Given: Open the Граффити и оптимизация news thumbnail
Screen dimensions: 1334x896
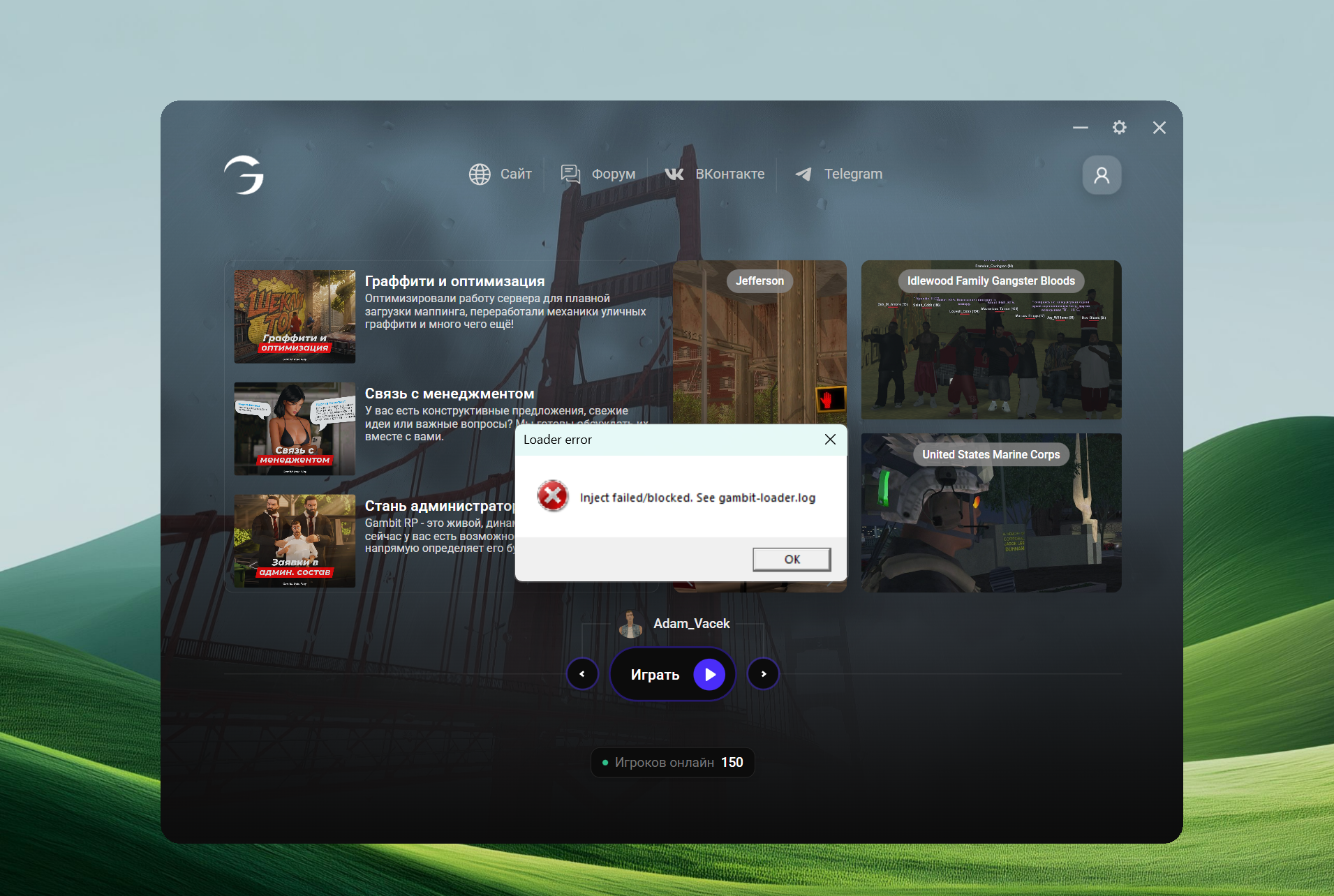Looking at the screenshot, I should tap(295, 316).
